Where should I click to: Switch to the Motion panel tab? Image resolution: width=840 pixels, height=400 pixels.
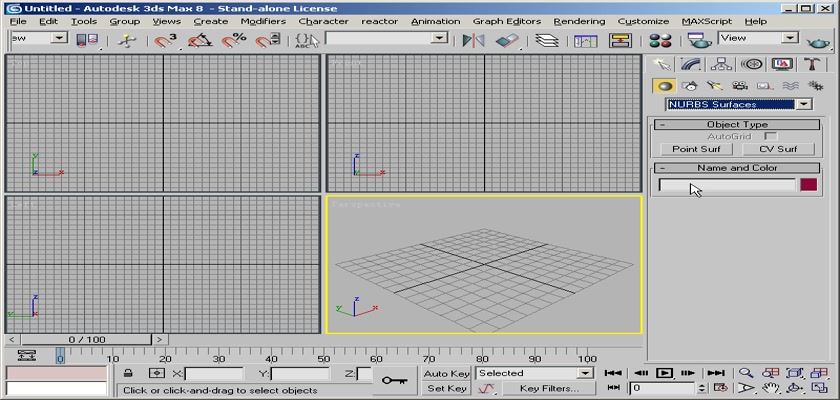click(752, 64)
